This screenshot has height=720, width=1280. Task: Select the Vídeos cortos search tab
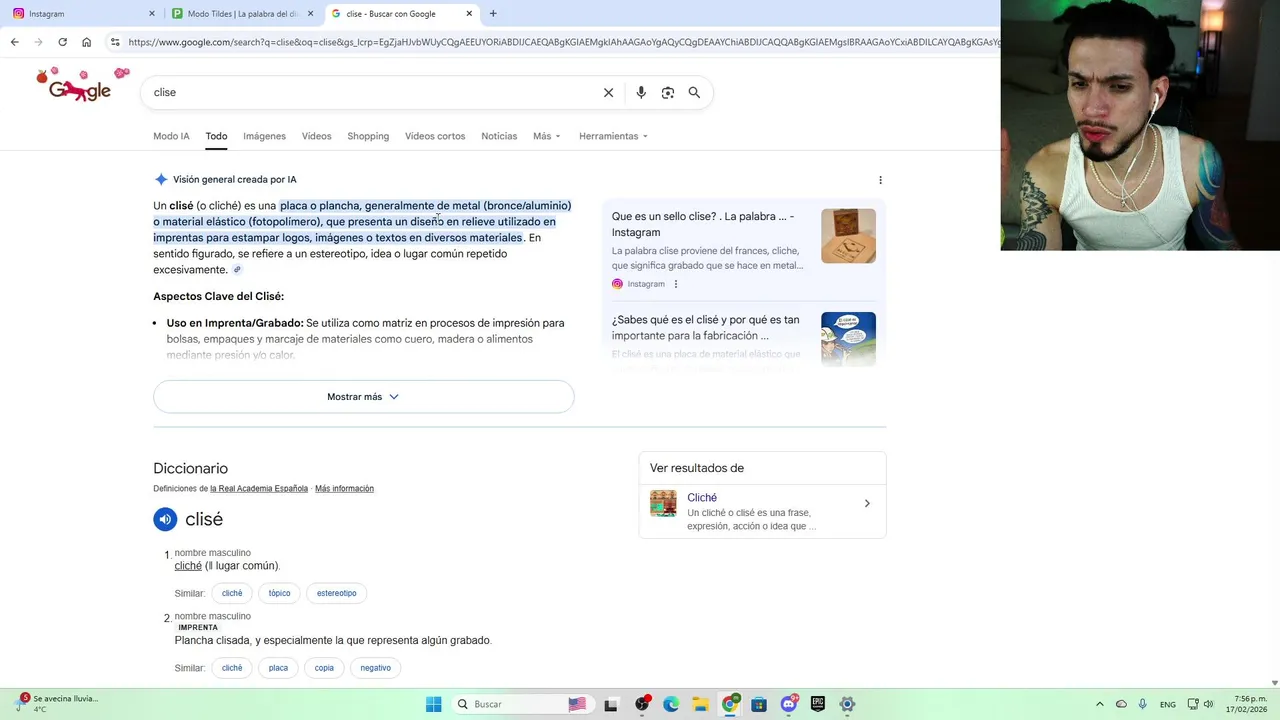click(x=435, y=136)
